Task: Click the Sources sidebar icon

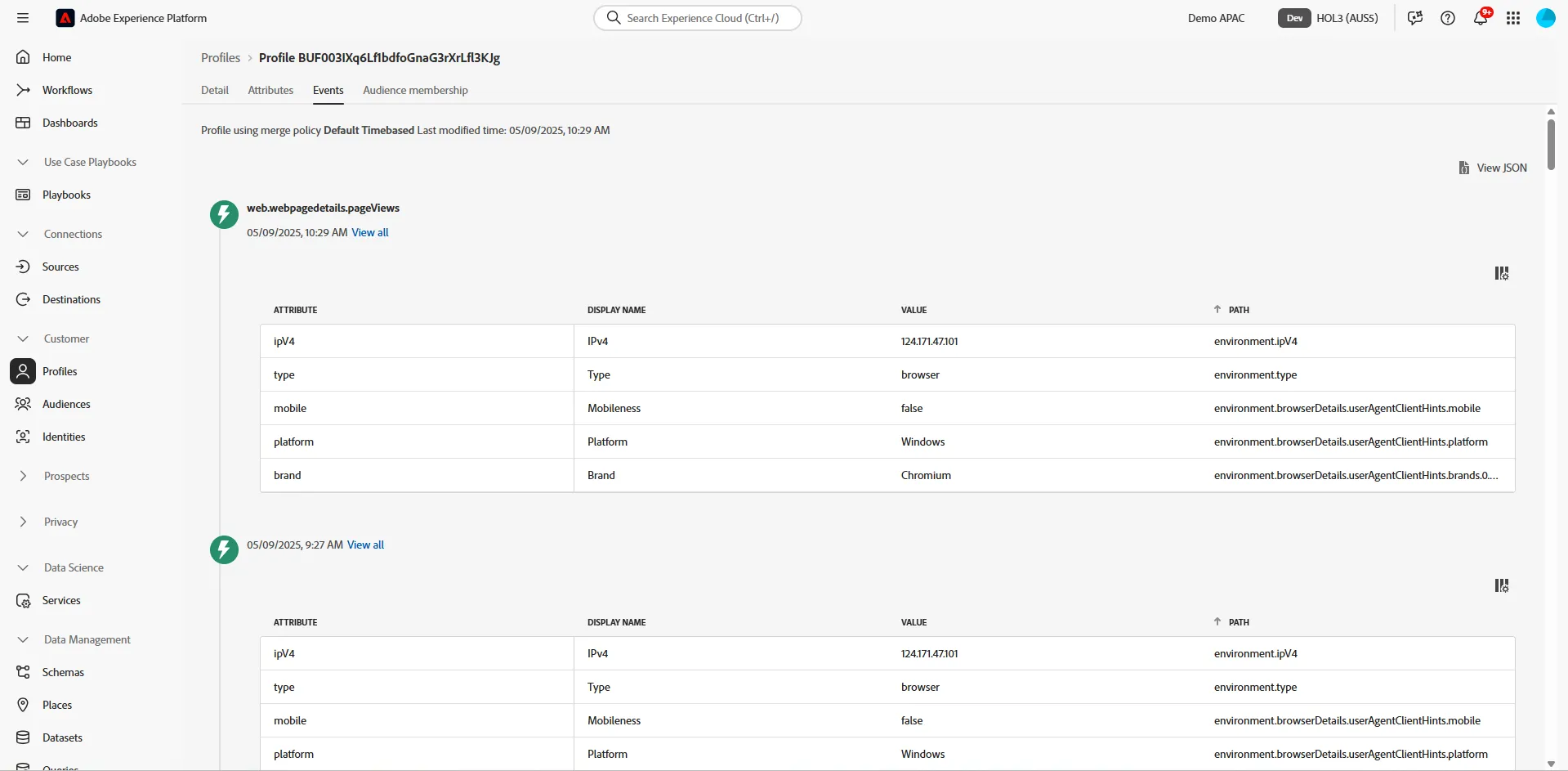Action: click(x=23, y=267)
